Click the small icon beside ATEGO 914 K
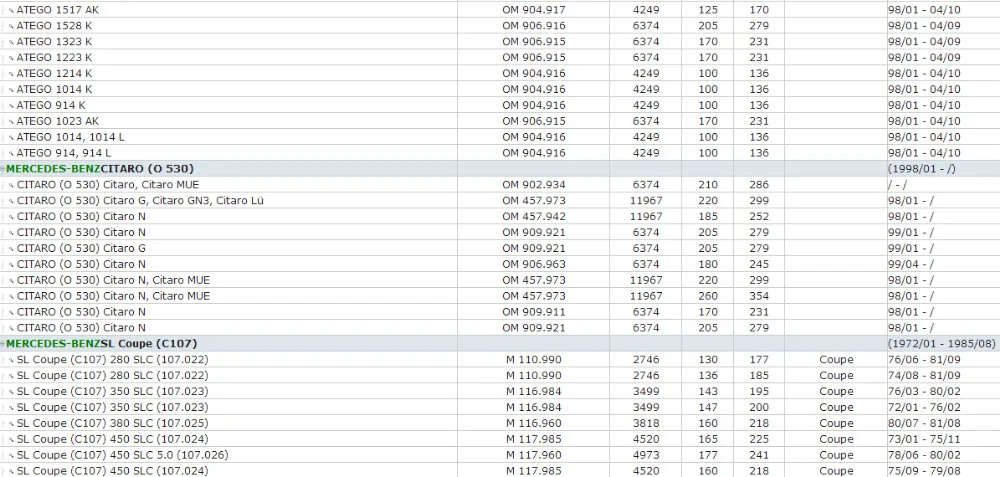Viewport: 1000px width, 477px height. click(x=11, y=106)
